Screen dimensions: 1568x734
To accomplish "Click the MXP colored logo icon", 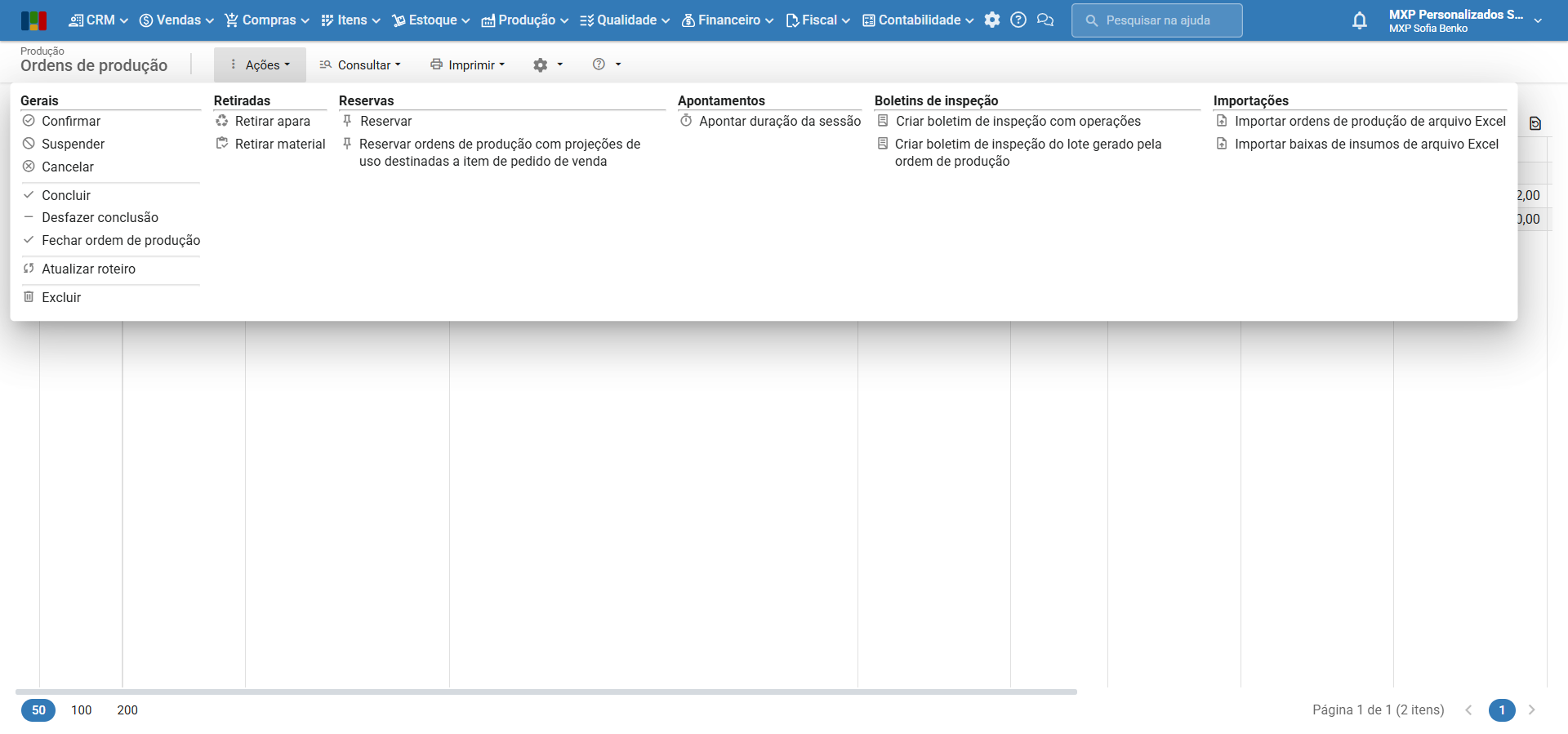I will pyautogui.click(x=33, y=20).
